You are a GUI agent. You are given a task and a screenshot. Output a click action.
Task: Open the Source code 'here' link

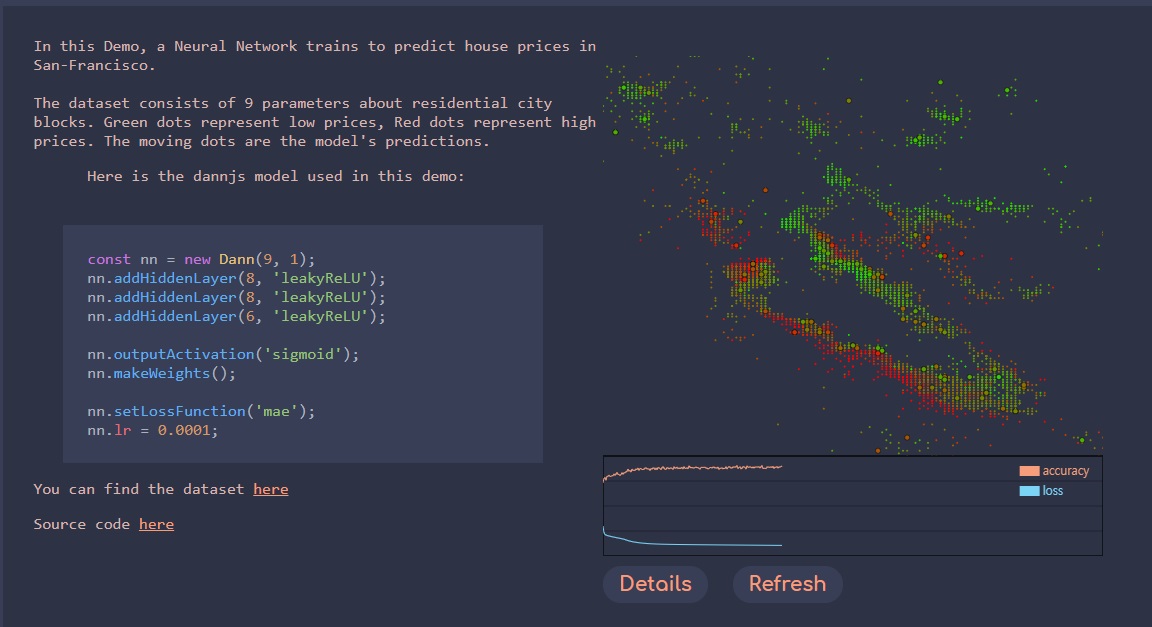[x=156, y=524]
